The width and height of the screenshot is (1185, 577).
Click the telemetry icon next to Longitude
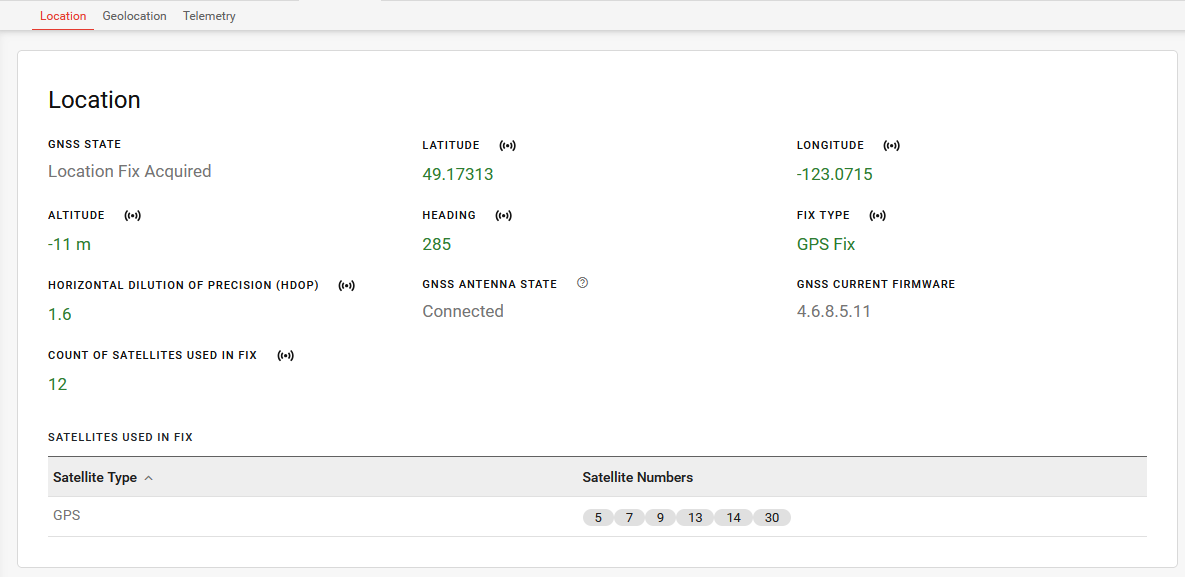pyautogui.click(x=891, y=146)
